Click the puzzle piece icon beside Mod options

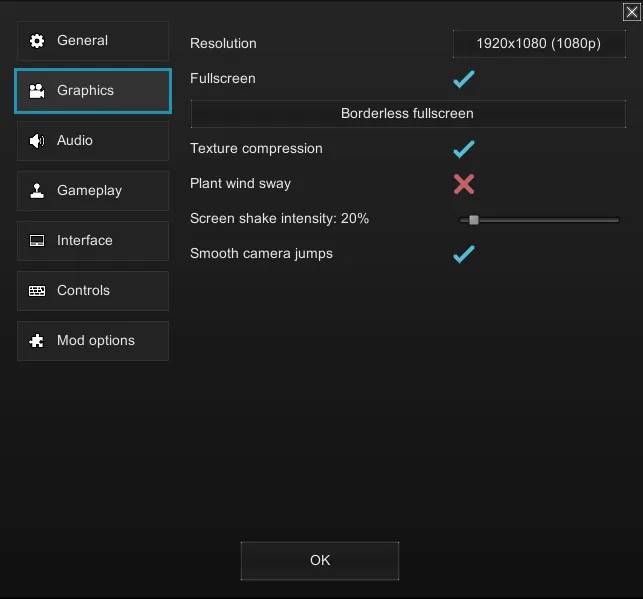pyautogui.click(x=37, y=341)
